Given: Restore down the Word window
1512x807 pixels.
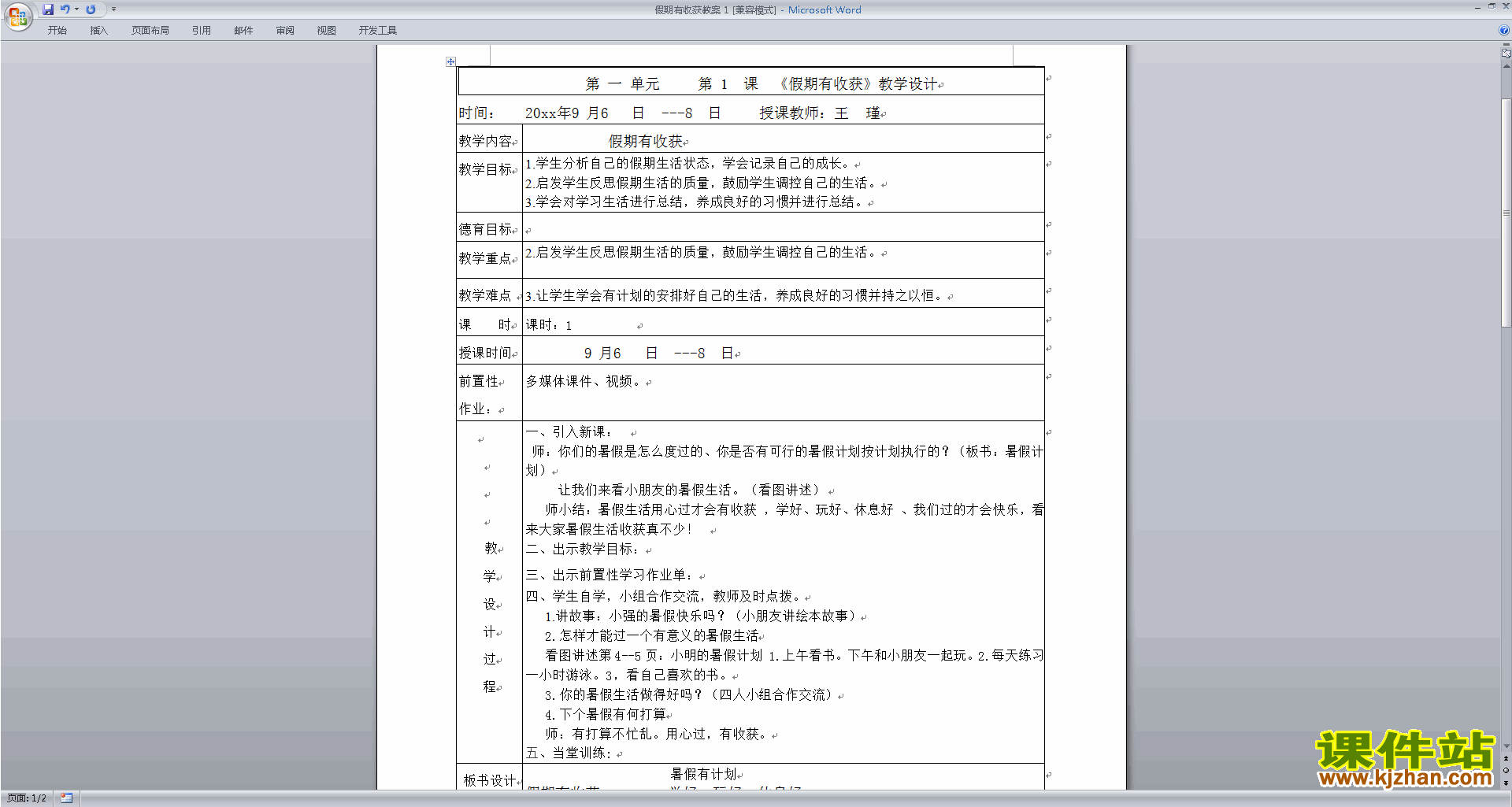Looking at the screenshot, I should point(1492,6).
